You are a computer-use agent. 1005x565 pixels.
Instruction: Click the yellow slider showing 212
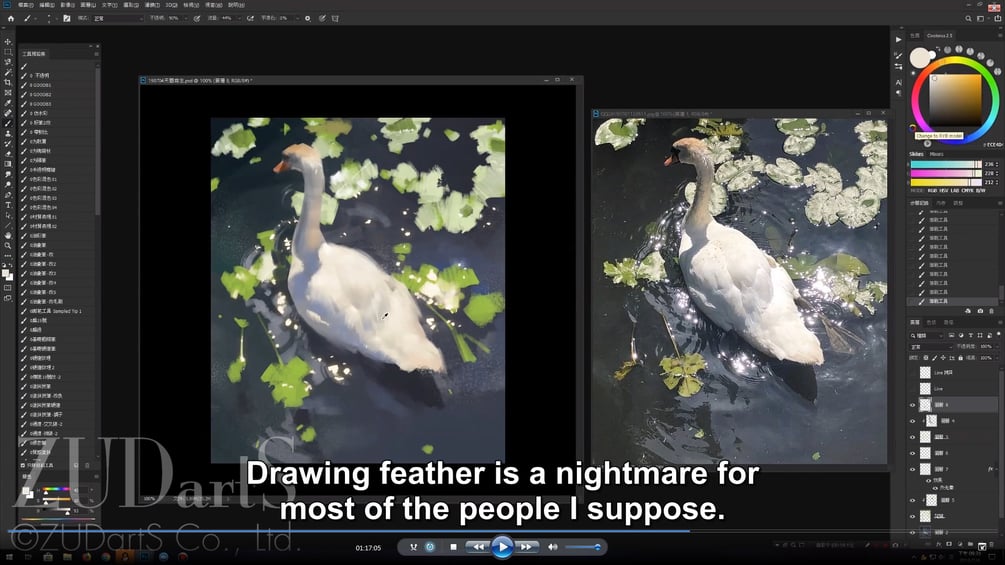click(946, 182)
